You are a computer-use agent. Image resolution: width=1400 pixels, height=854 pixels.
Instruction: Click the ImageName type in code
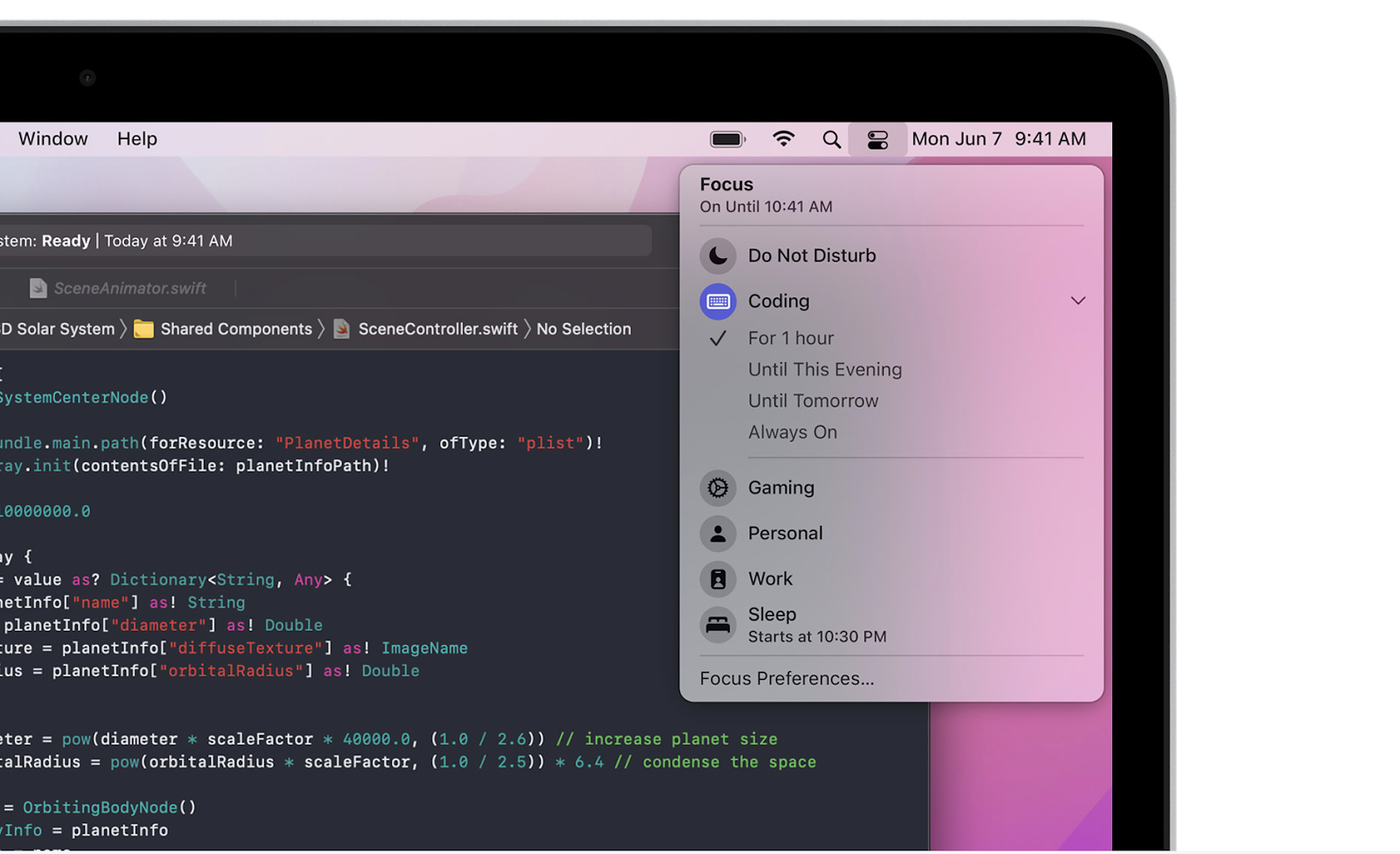(424, 648)
